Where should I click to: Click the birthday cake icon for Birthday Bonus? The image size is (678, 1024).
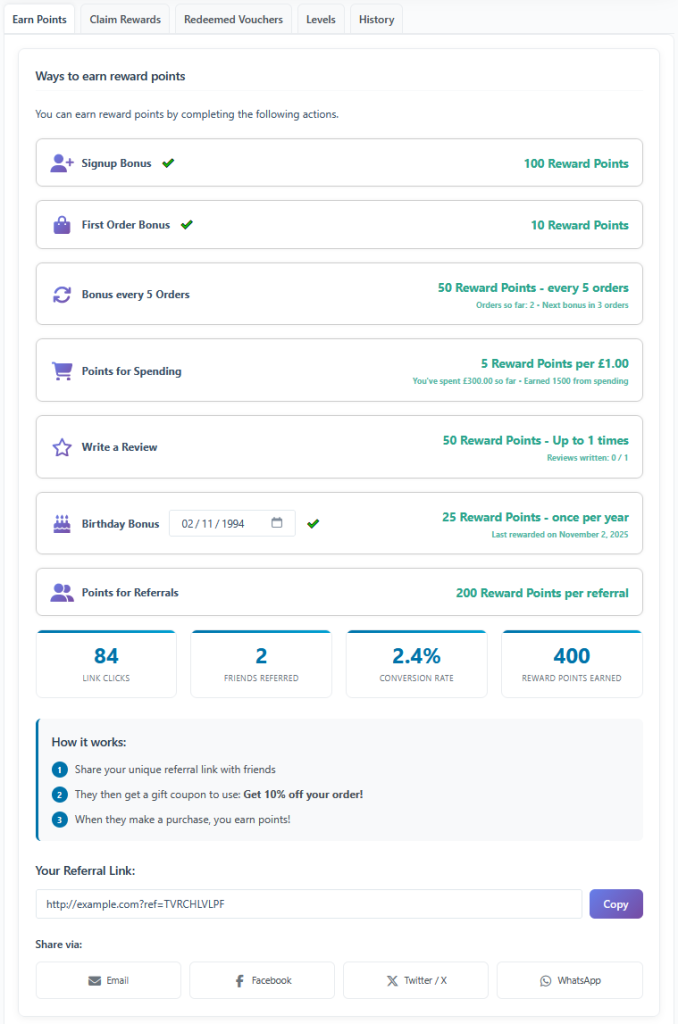pos(62,523)
